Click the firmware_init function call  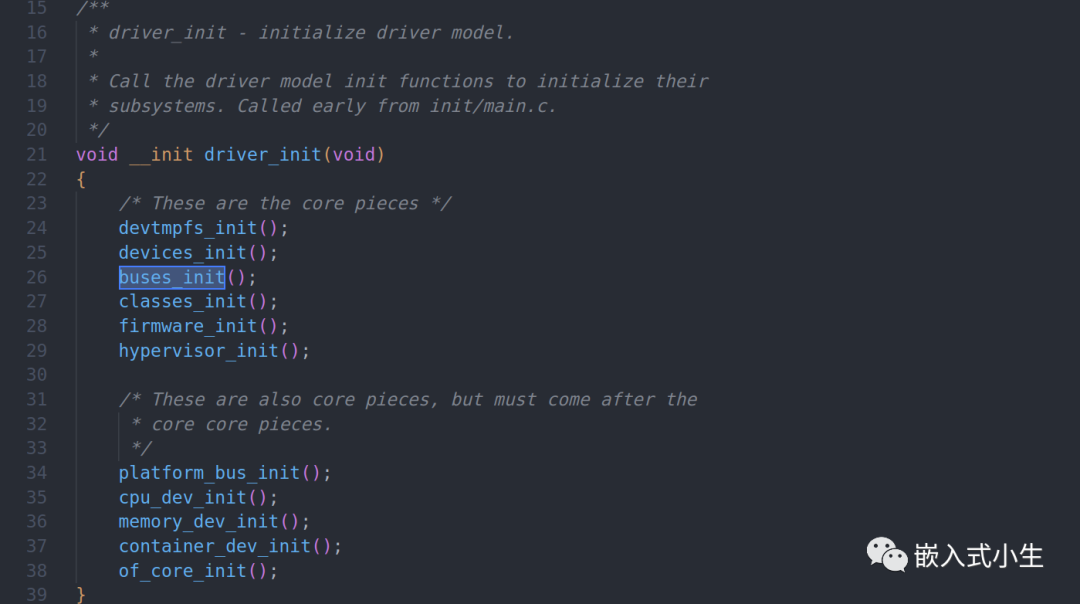point(188,326)
